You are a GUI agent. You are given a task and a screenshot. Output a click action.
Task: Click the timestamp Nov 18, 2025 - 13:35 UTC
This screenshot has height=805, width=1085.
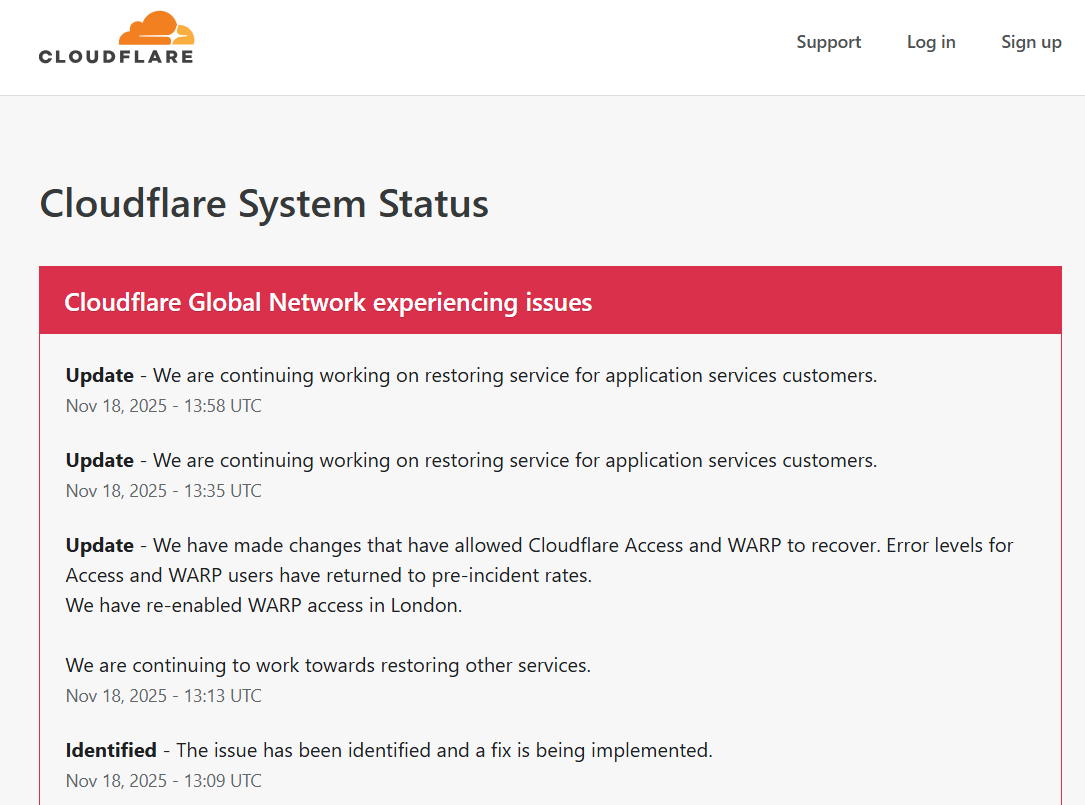coord(163,490)
